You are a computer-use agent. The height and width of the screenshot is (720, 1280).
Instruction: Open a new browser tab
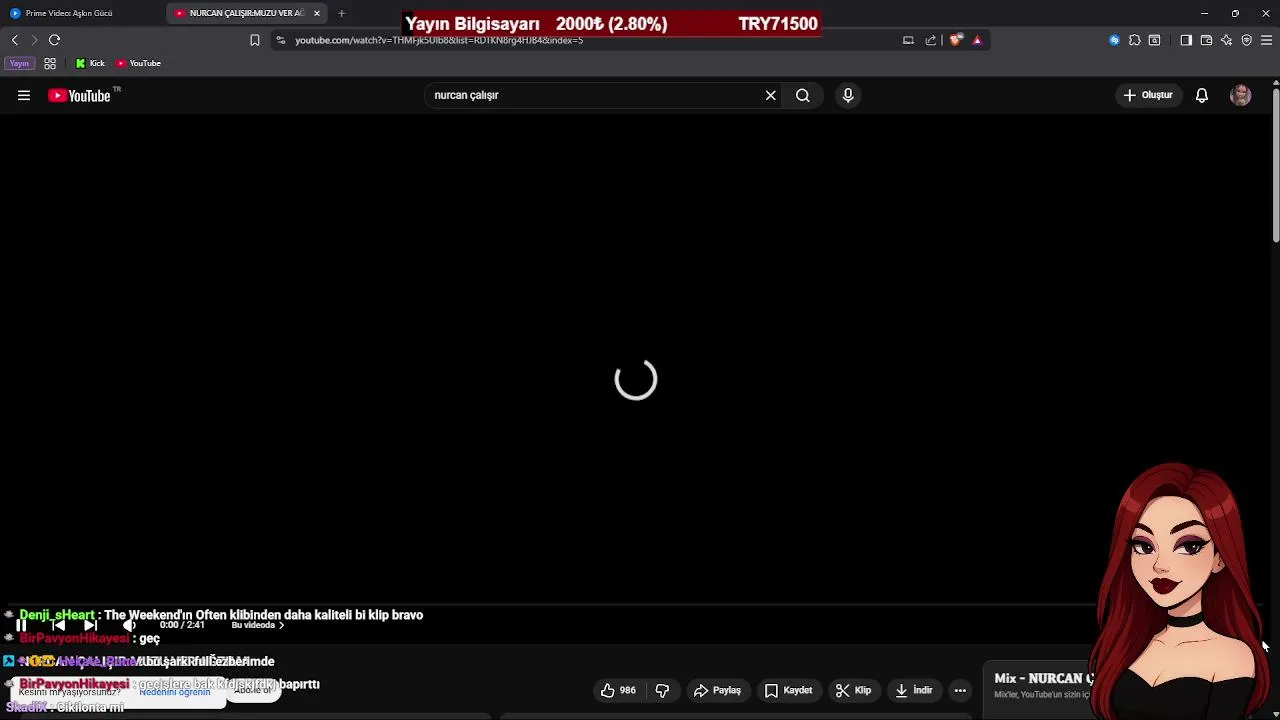[x=341, y=13]
